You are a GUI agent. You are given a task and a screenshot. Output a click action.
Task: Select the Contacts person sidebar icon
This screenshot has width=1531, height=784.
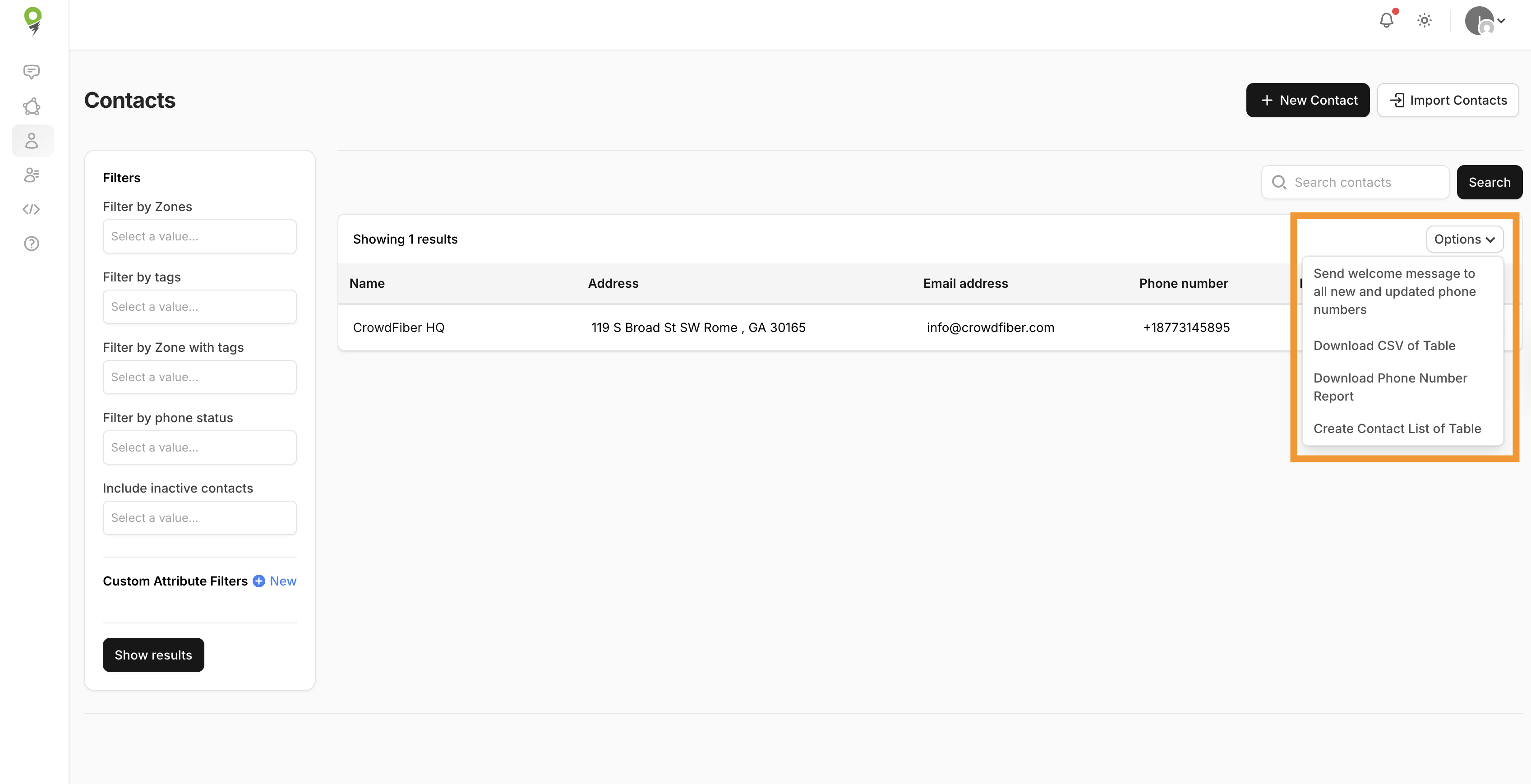tap(32, 141)
